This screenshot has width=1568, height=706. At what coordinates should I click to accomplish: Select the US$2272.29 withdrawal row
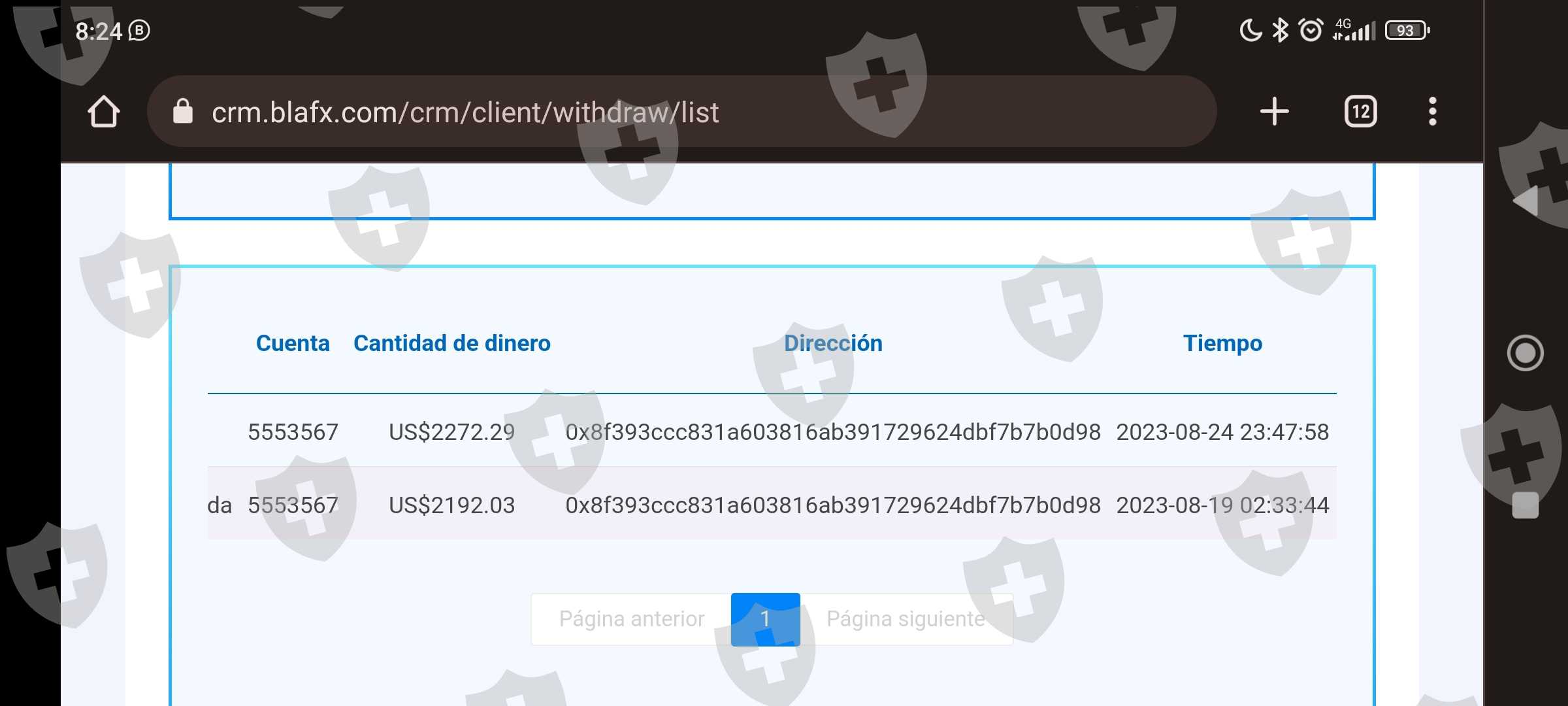772,431
